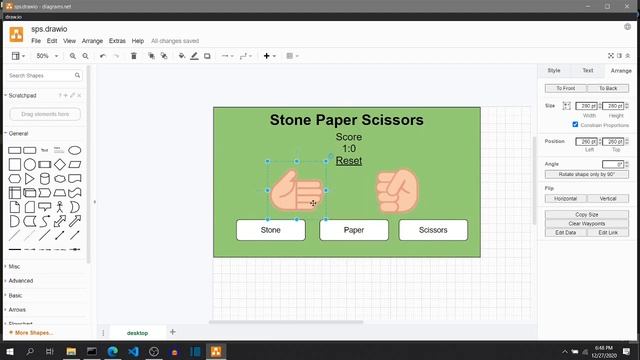Expand the Arrows shapes section

(x=17, y=309)
